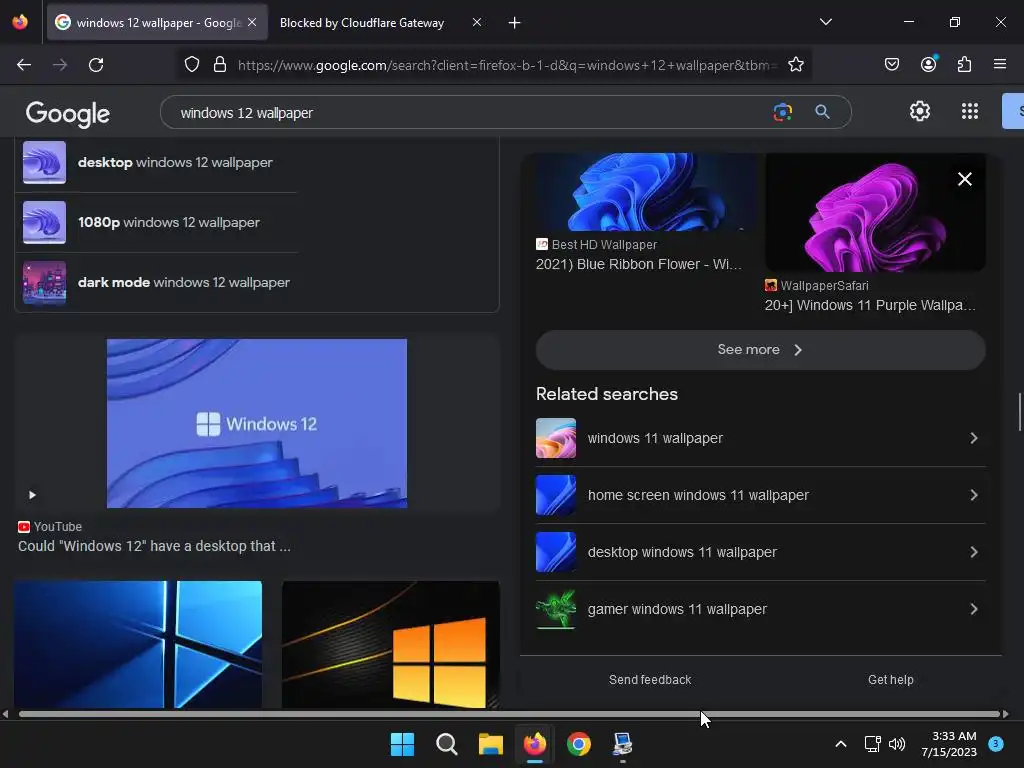This screenshot has width=1024, height=768.
Task: Show hidden system tray icons
Action: 841,744
